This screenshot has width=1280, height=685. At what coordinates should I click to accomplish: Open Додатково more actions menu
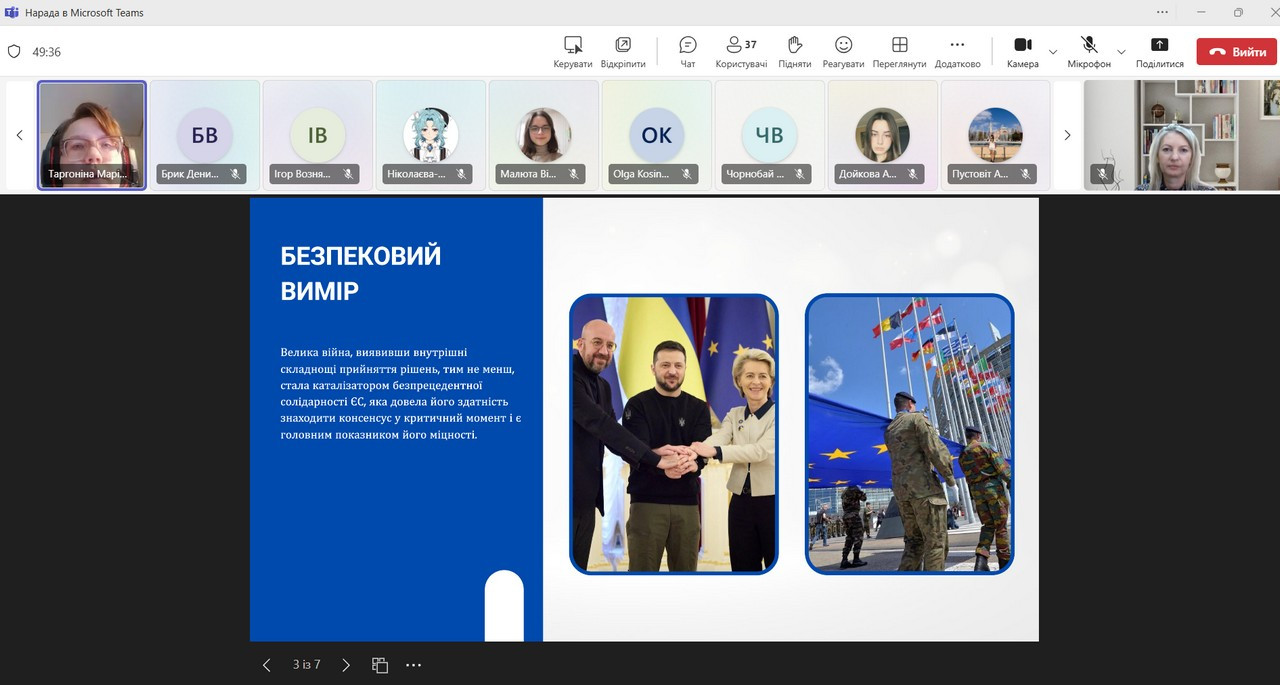(x=957, y=51)
